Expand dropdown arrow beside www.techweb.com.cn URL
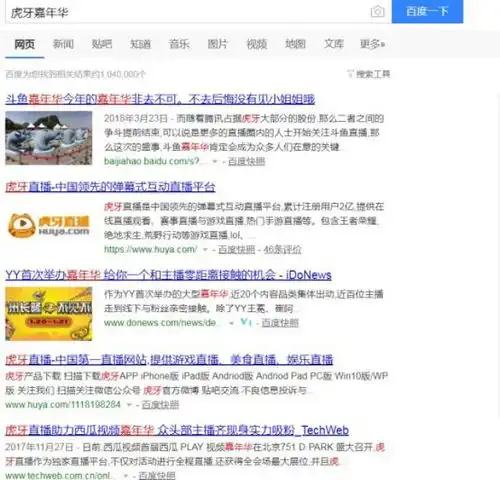The width and height of the screenshot is (500, 480). click(126, 475)
